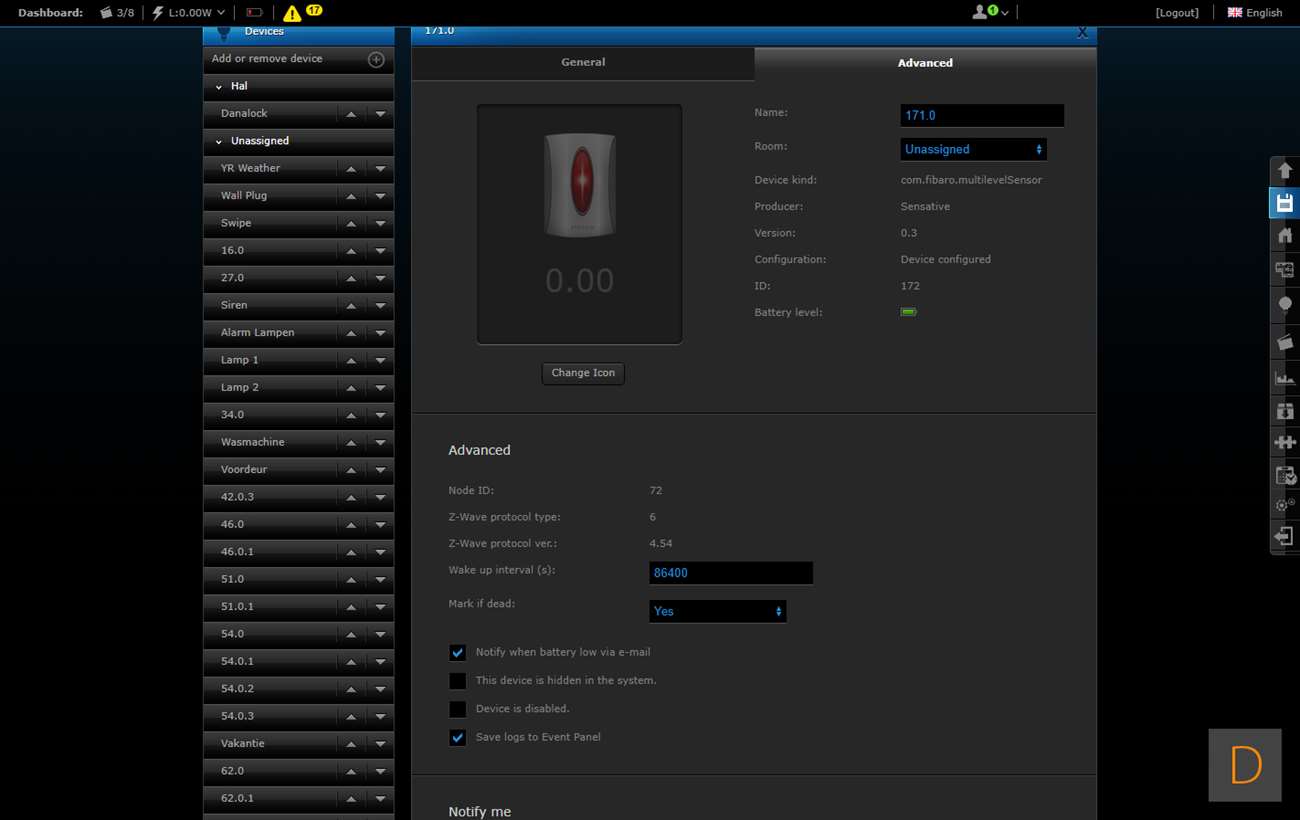Click the save floppy disk icon in sidebar
Viewport: 1300px width, 820px height.
pos(1285,203)
